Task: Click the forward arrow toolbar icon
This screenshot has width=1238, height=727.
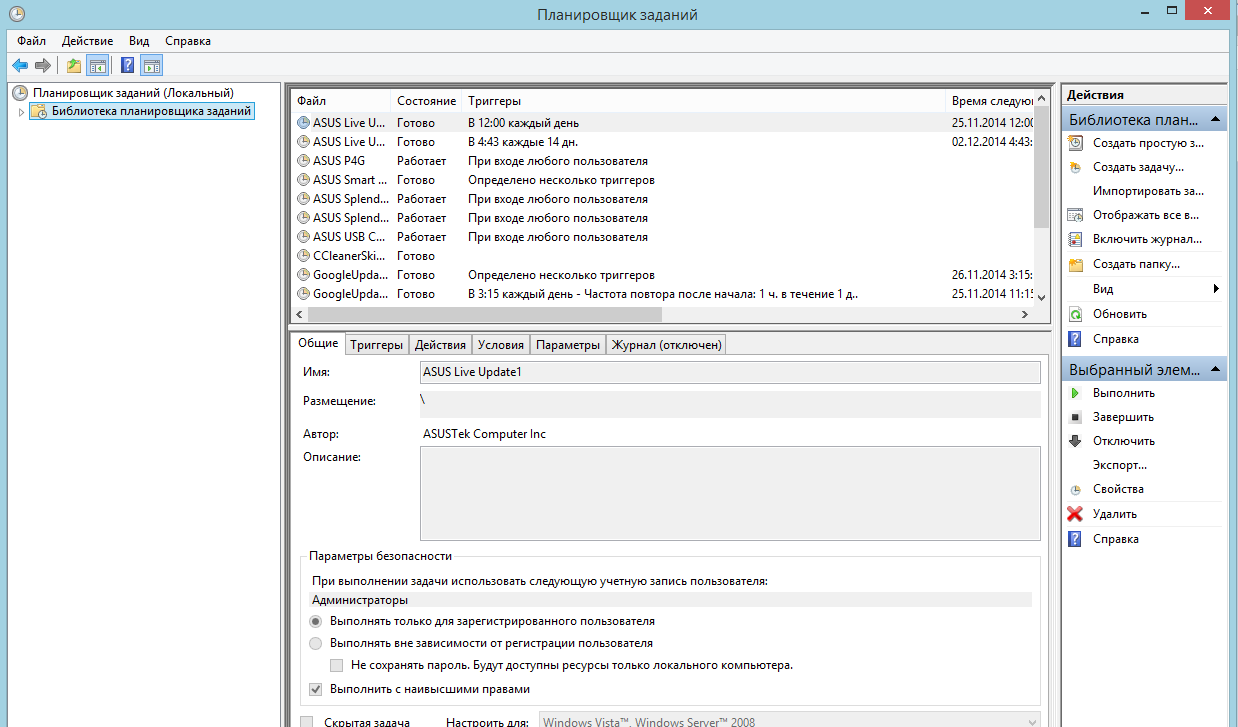Action: point(42,66)
